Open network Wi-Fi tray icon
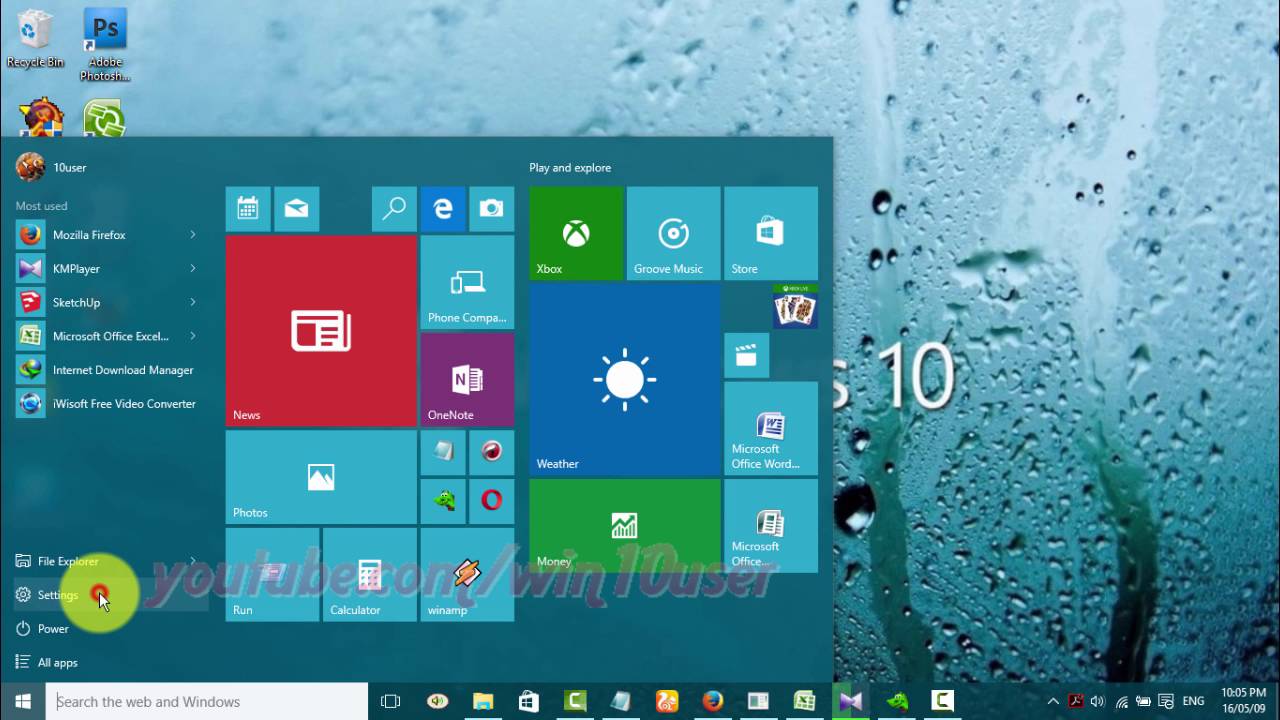Viewport: 1280px width, 720px height. point(1122,702)
